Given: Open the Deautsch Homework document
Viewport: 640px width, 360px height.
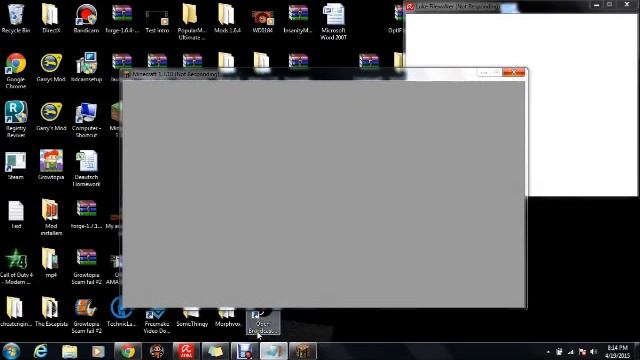Looking at the screenshot, I should pos(86,168).
